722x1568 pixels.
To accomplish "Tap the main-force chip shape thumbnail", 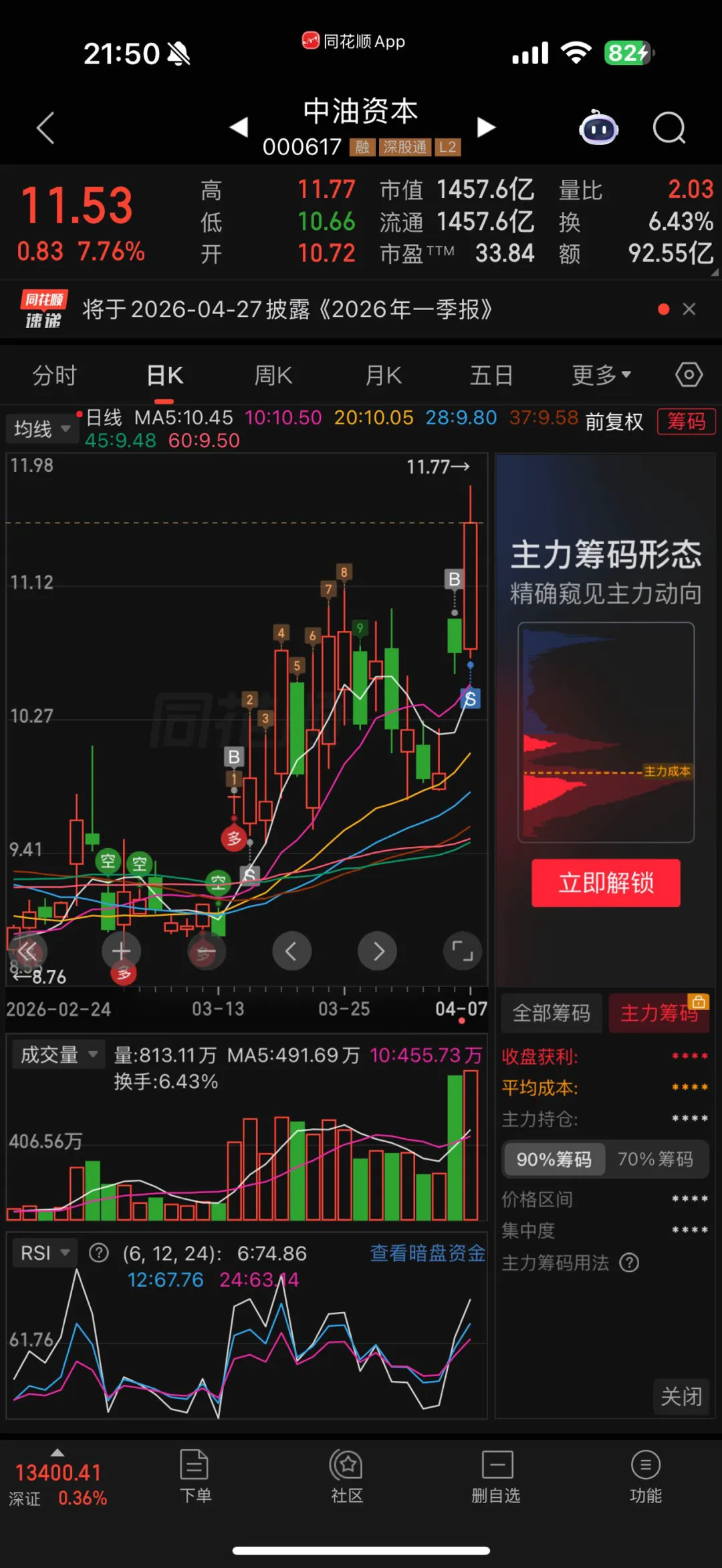I will tap(606, 733).
